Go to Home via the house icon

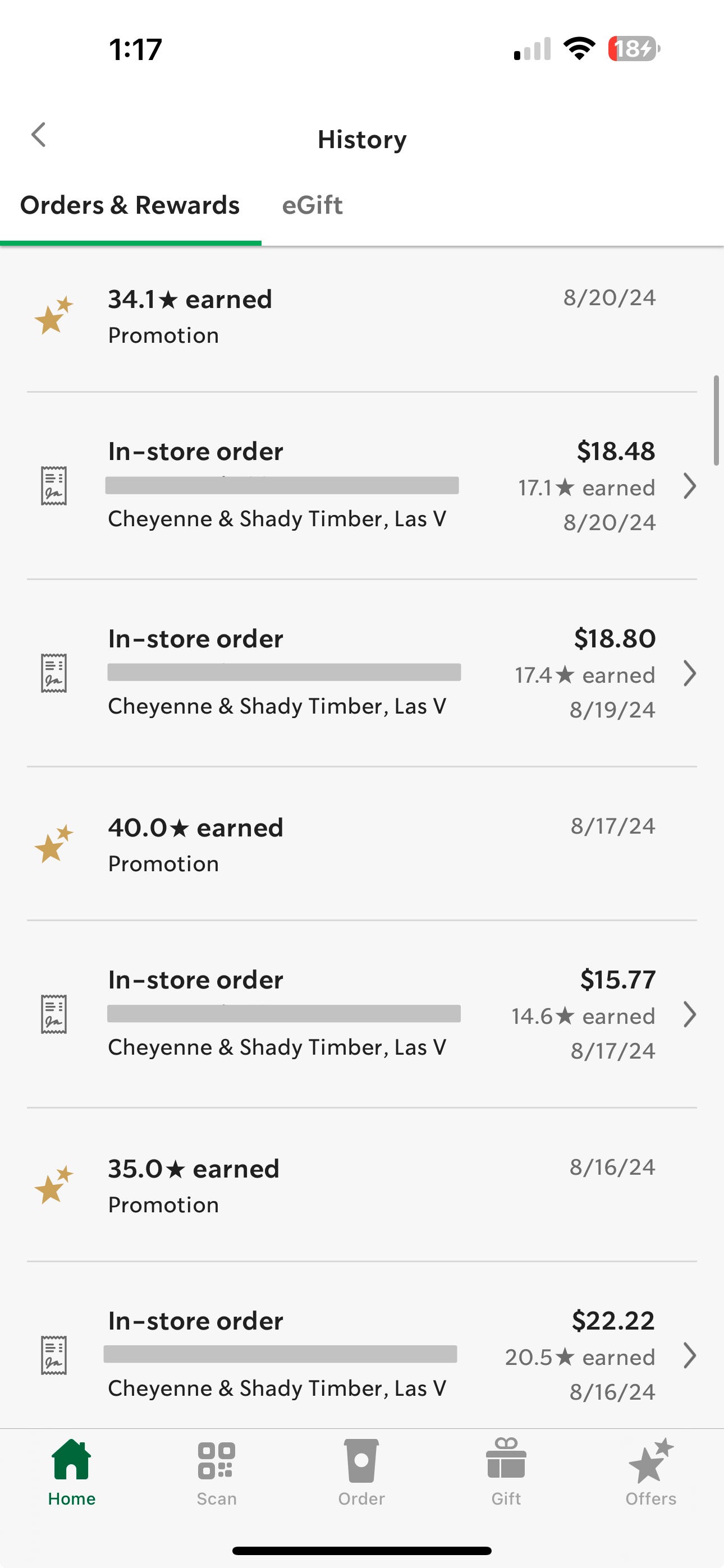(71, 1459)
